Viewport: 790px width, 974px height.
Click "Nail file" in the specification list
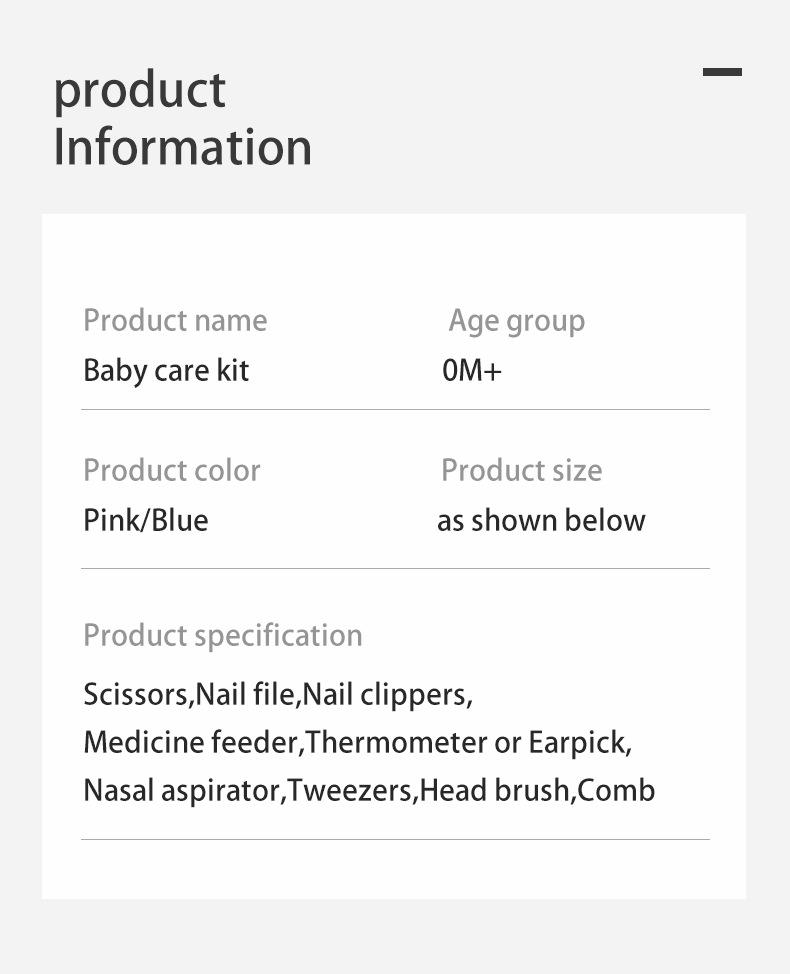click(246, 694)
